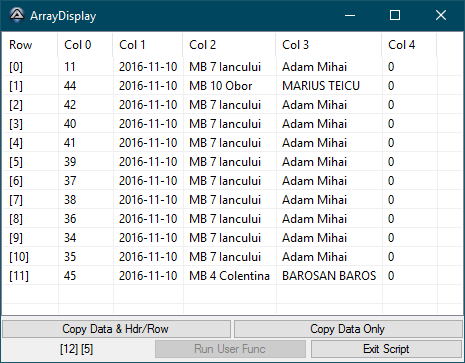Viewport: 465px width, 363px height.
Task: Select row [7] index cell
Action: point(16,200)
